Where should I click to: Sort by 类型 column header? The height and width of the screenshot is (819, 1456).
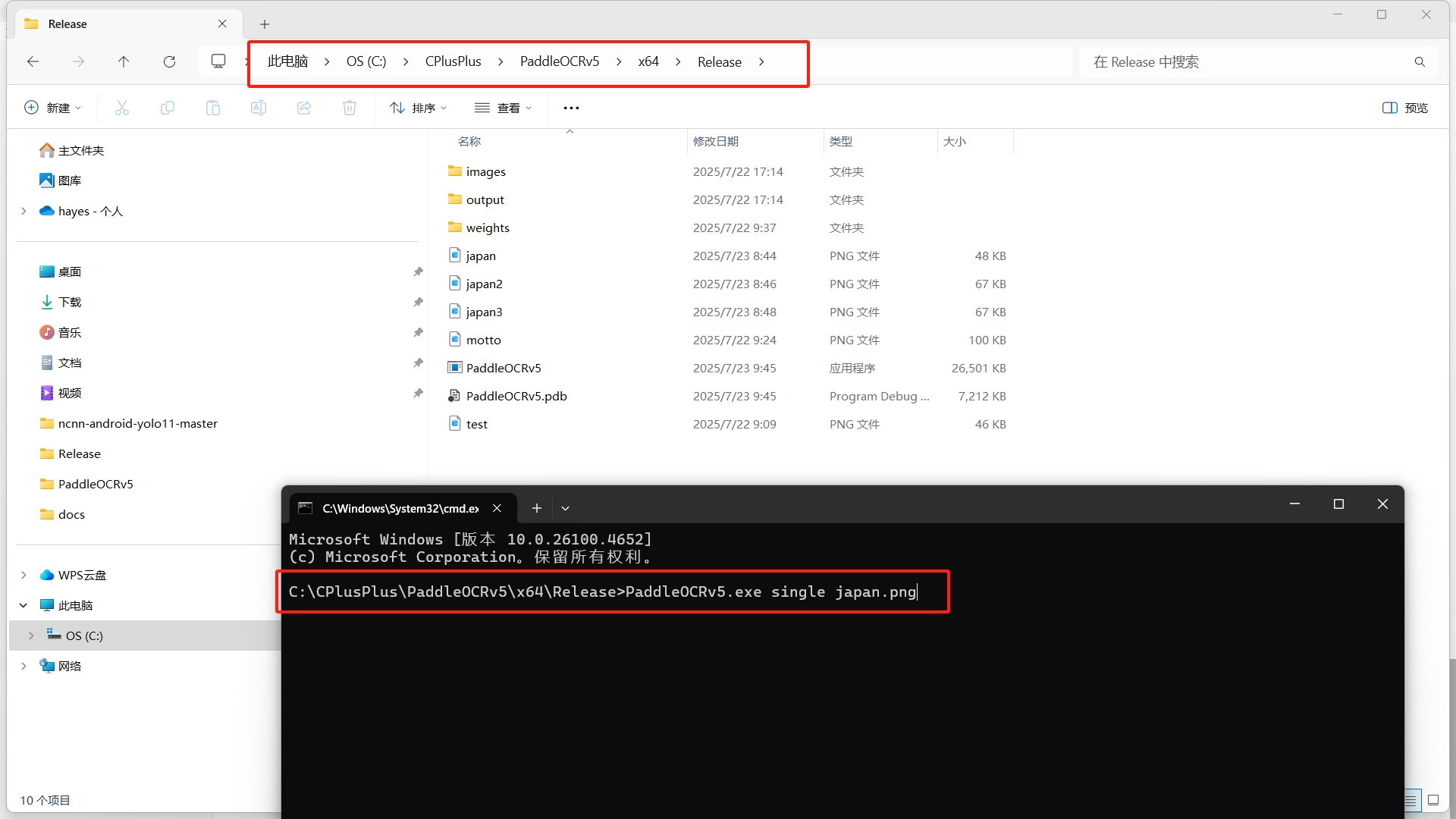pyautogui.click(x=841, y=141)
